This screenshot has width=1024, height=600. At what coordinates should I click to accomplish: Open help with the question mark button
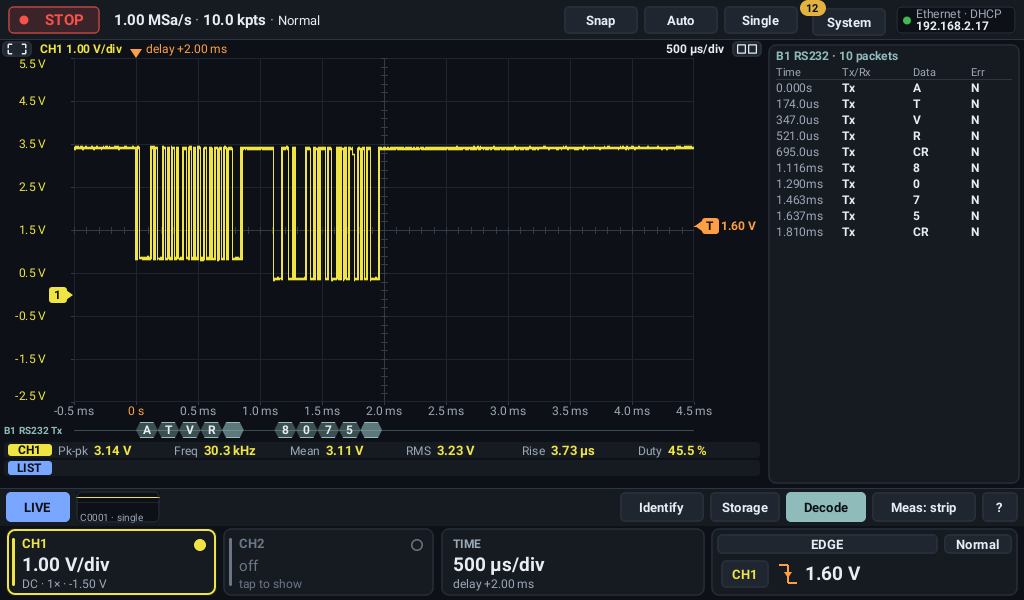click(999, 507)
